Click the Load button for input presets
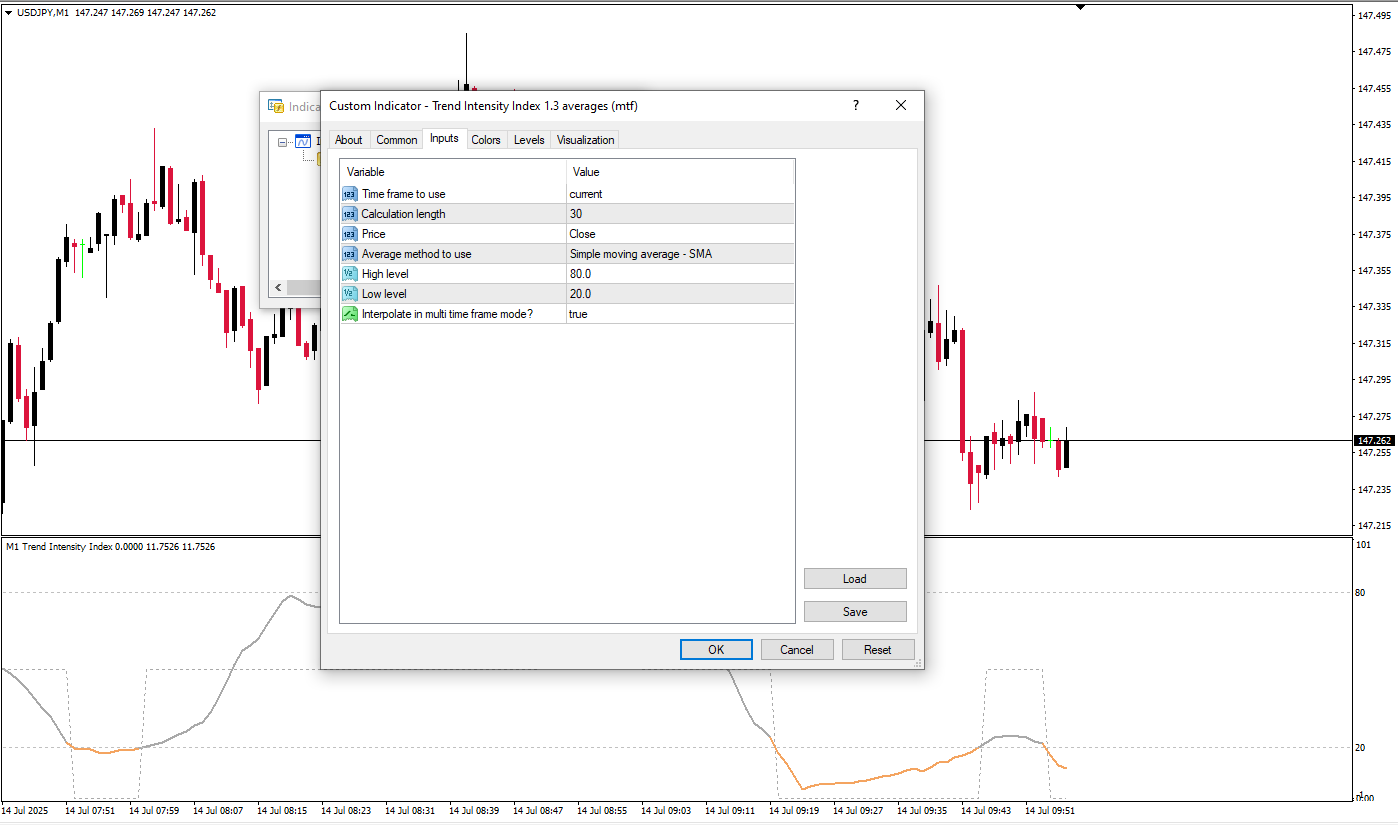This screenshot has height=825, width=1398. coord(855,579)
